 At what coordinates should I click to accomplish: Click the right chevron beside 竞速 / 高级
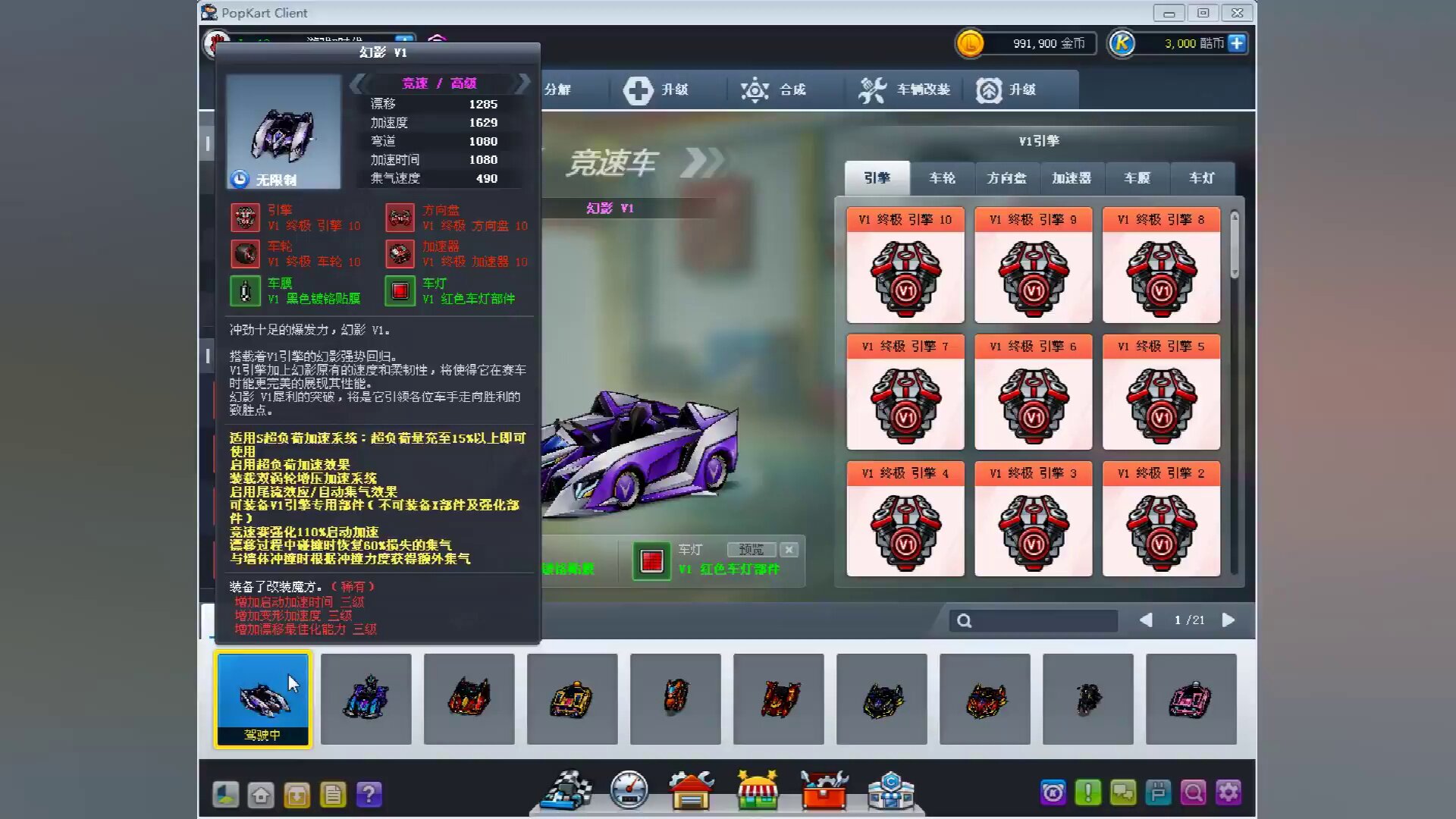pyautogui.click(x=523, y=83)
